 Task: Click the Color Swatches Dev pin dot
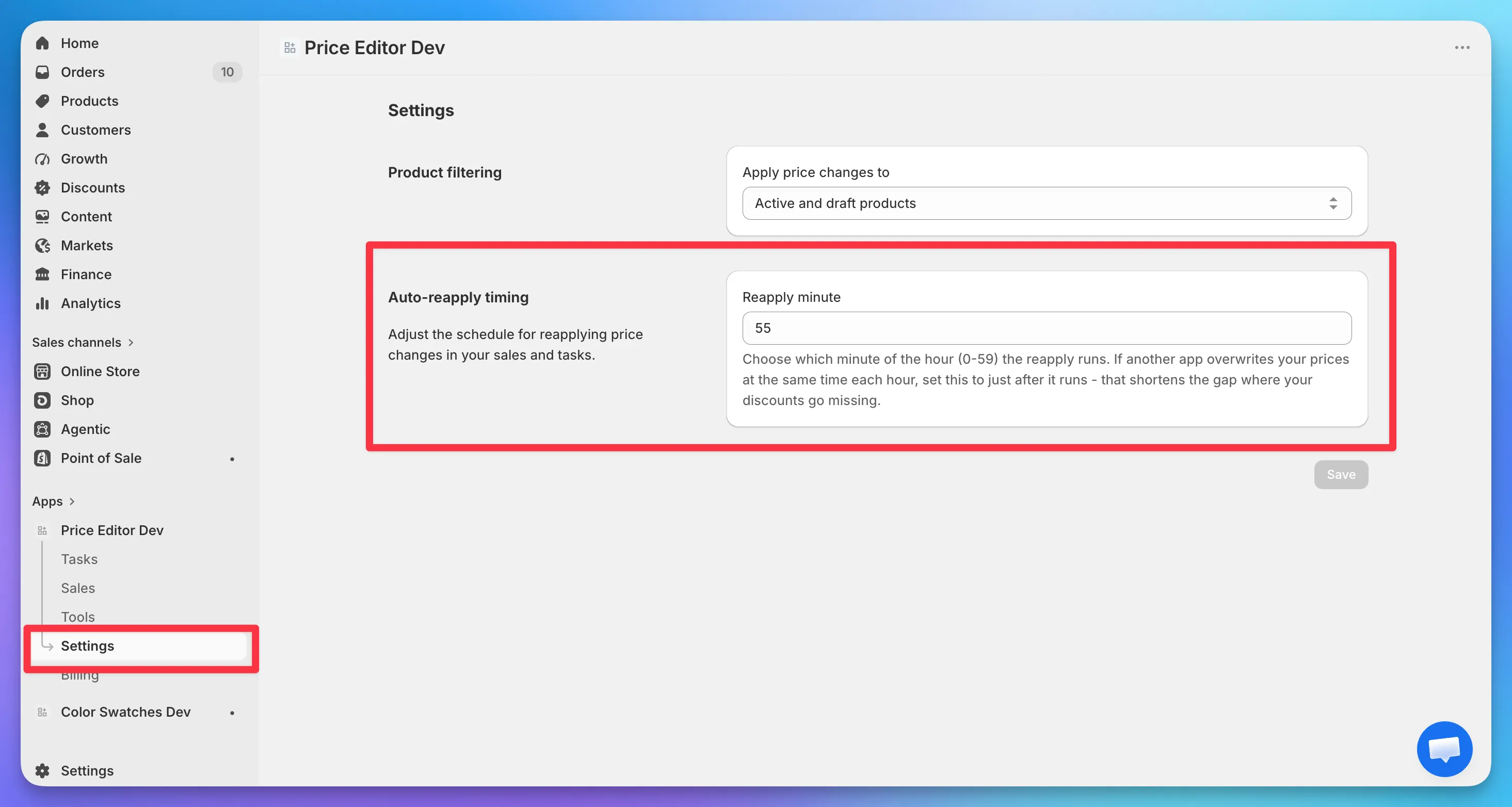click(232, 713)
